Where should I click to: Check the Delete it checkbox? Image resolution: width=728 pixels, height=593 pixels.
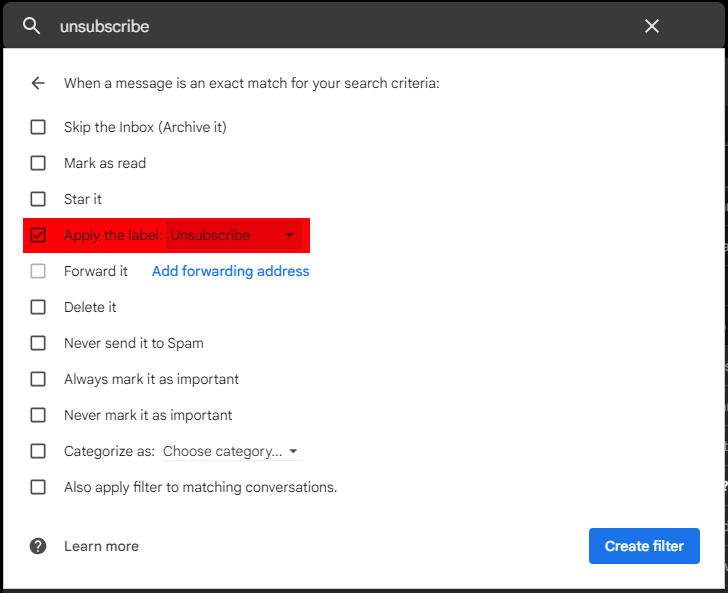(38, 307)
